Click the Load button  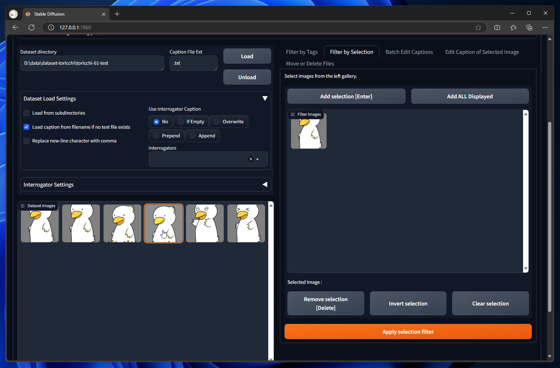(x=247, y=56)
